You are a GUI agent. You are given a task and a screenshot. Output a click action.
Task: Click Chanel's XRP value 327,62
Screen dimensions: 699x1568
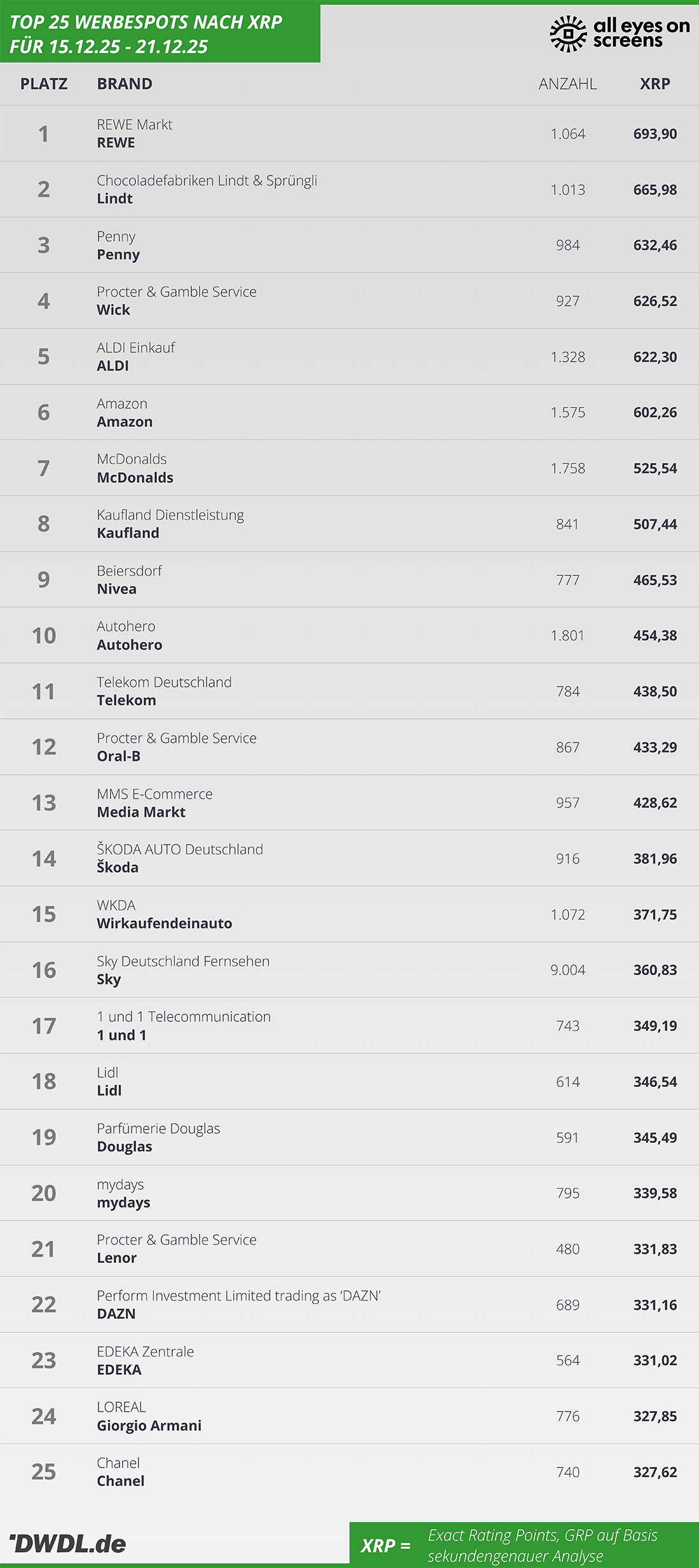point(655,1473)
